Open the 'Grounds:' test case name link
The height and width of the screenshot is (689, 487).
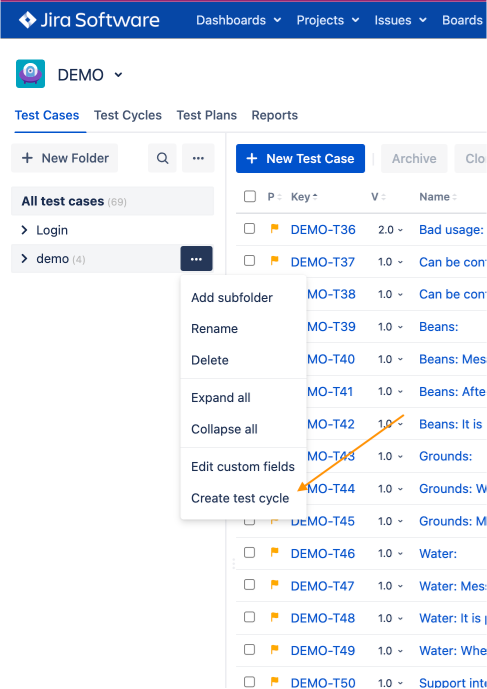pos(446,456)
